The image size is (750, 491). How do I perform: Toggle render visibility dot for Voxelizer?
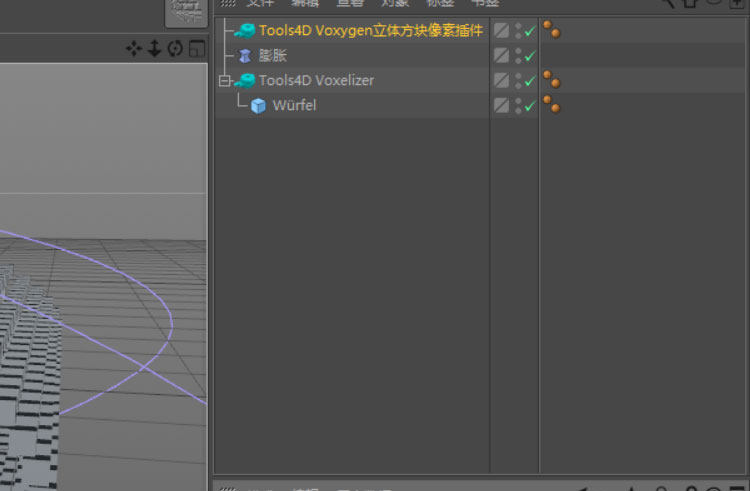coord(518,85)
